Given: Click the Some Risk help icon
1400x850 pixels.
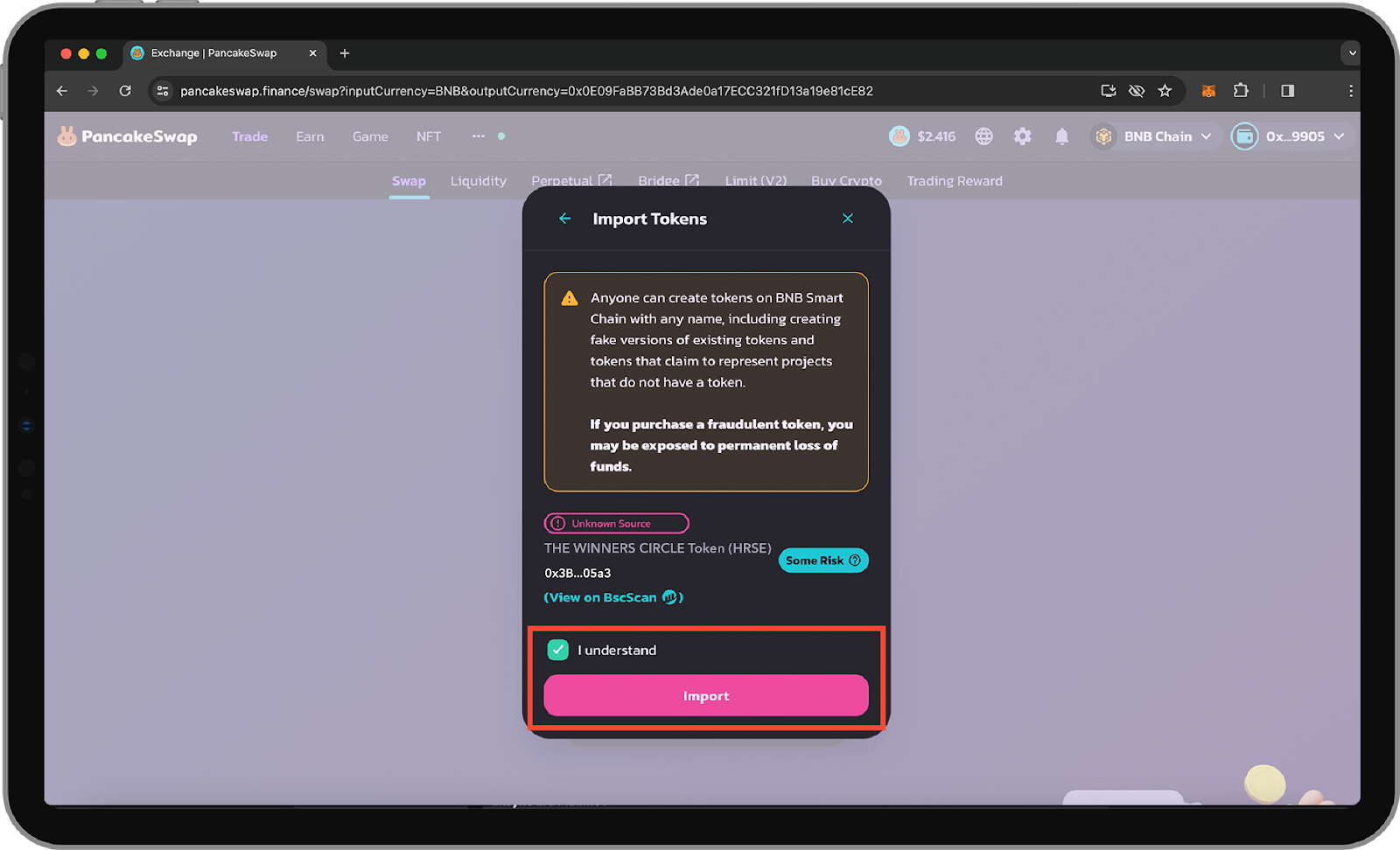Looking at the screenshot, I should tap(855, 561).
